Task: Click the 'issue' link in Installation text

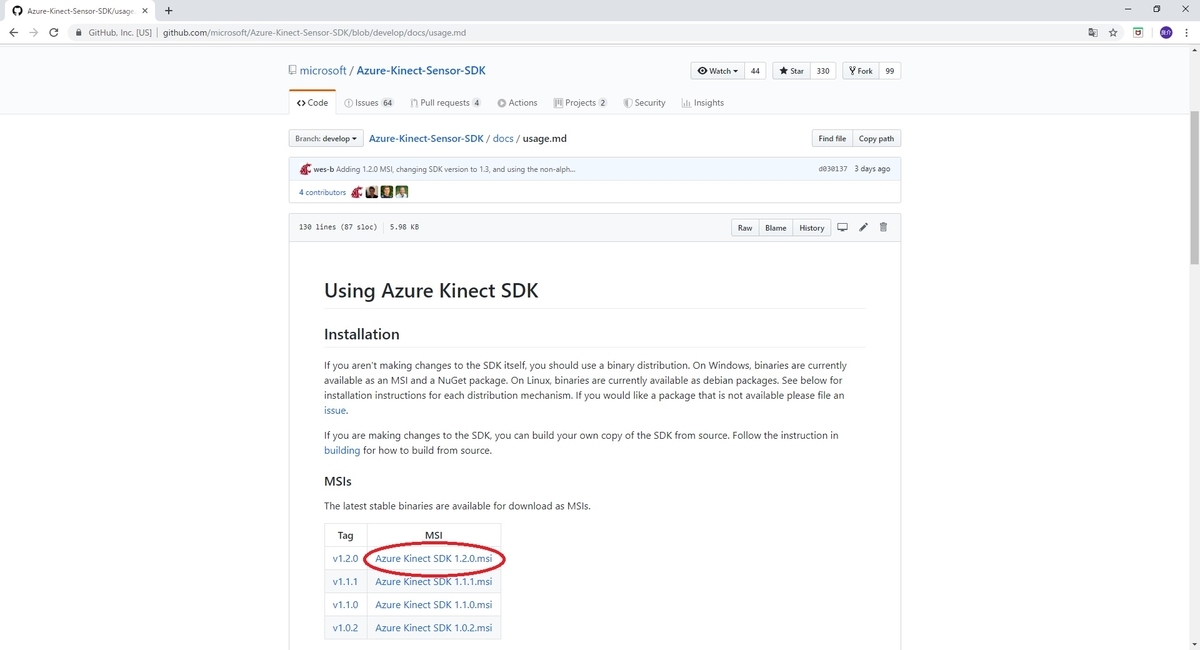Action: pos(335,410)
